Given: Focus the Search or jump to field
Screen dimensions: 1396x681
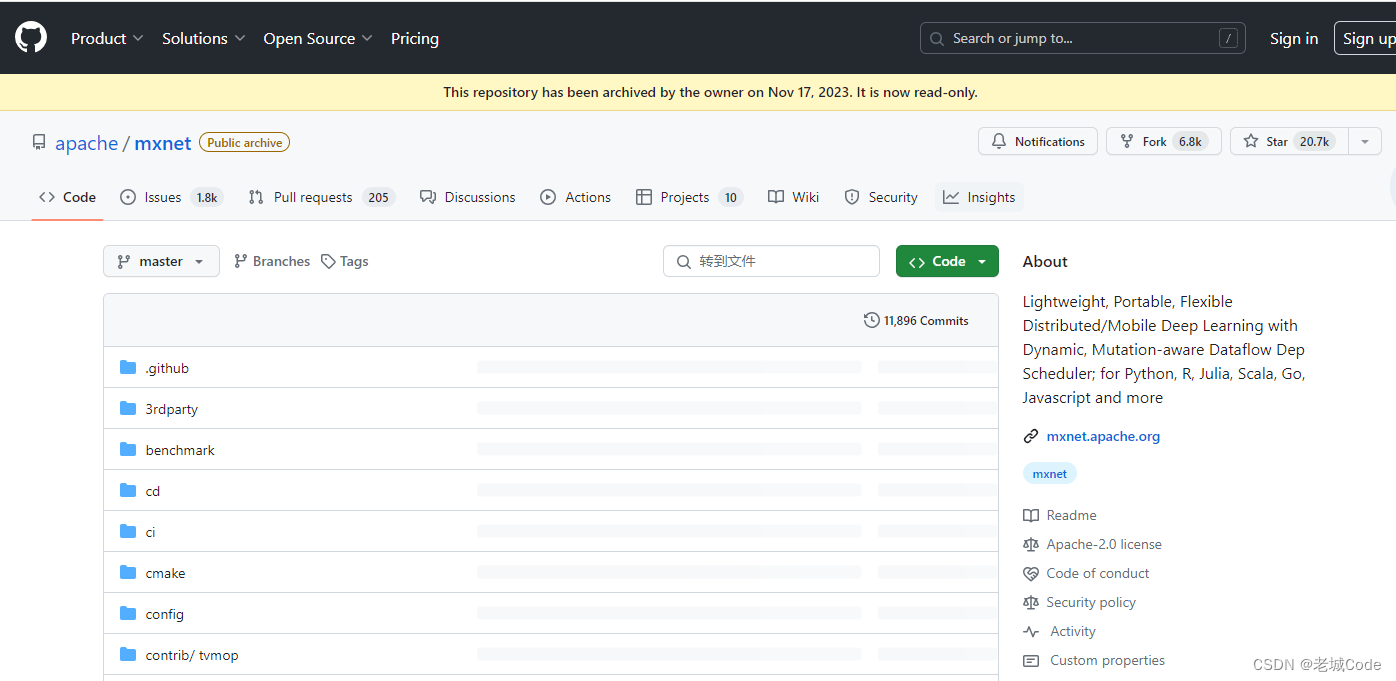Looking at the screenshot, I should pyautogui.click(x=1083, y=38).
